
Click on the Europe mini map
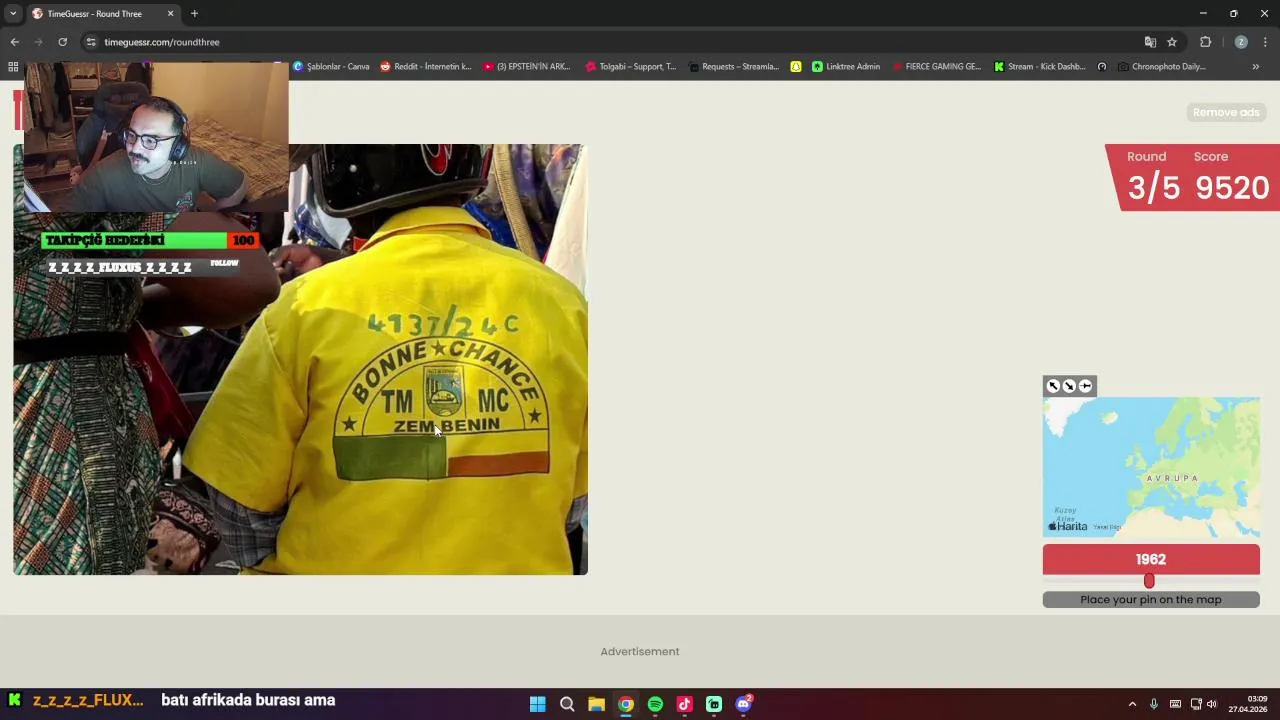click(x=1151, y=467)
